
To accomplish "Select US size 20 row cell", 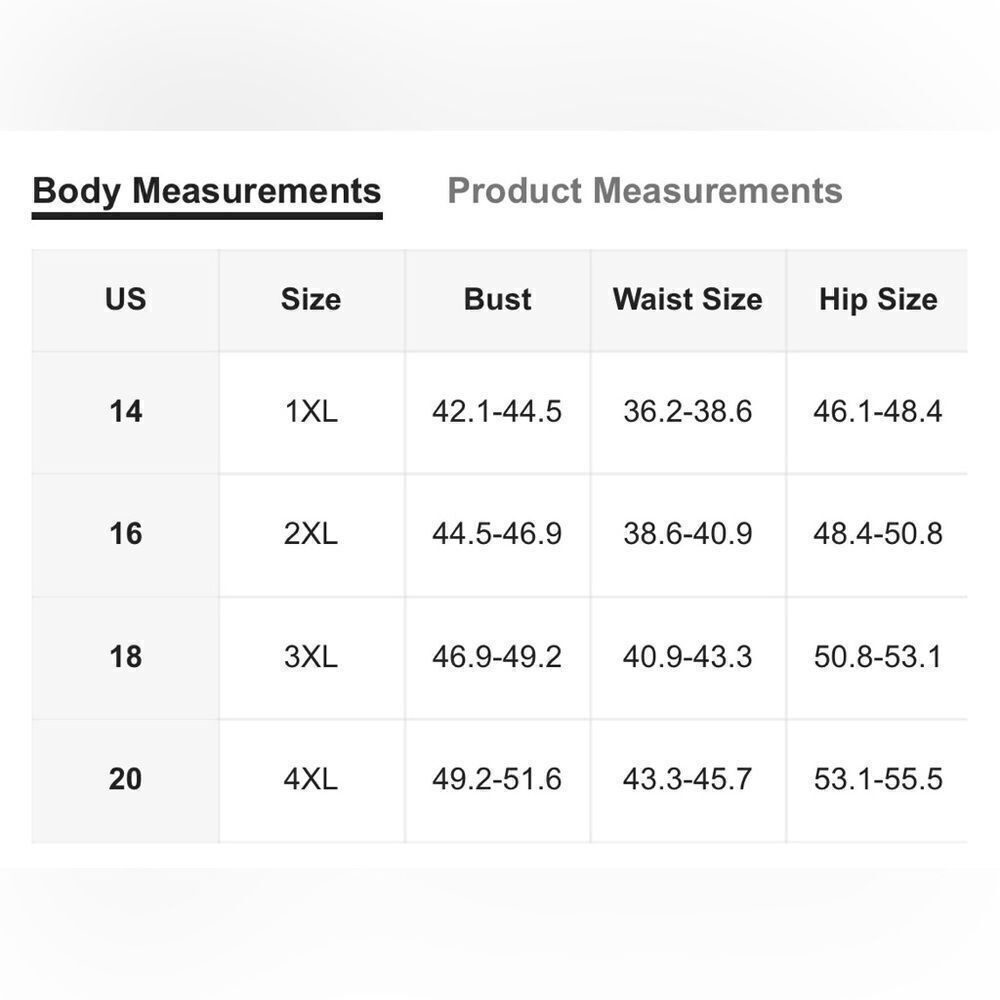I will (125, 779).
